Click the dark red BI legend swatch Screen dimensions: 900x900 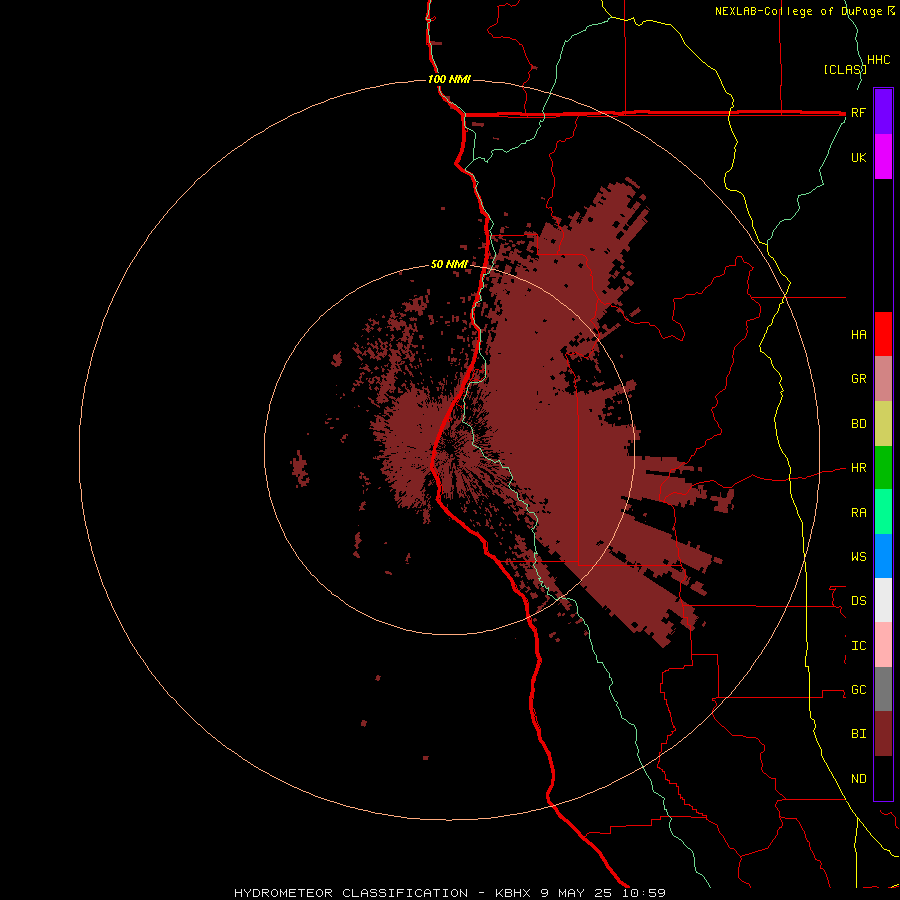883,734
